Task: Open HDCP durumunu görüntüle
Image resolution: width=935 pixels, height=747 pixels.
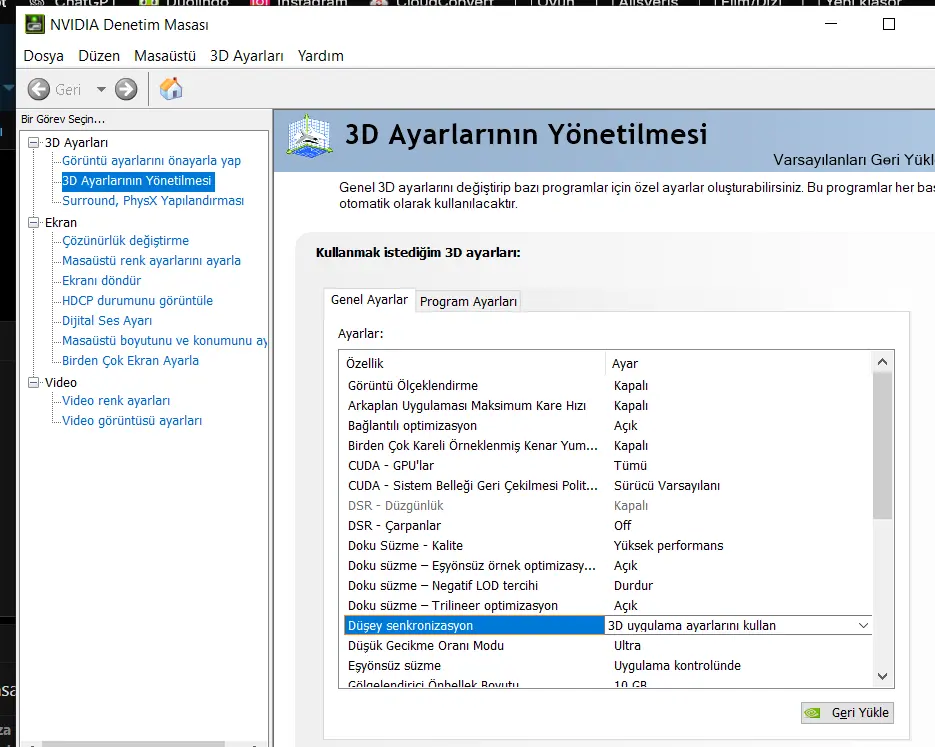Action: 137,300
